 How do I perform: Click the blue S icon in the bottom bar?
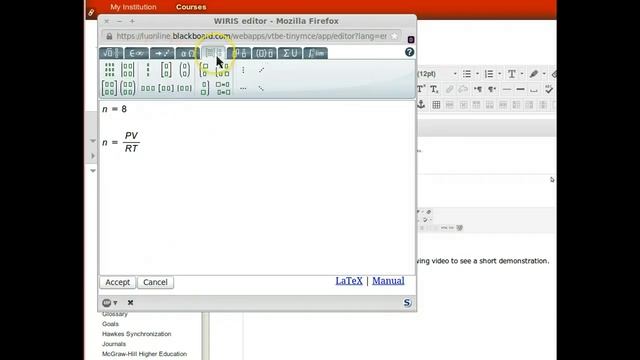(x=407, y=302)
